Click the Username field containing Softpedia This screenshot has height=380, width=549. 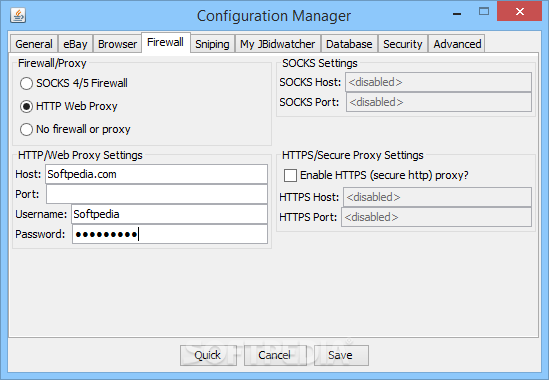pyautogui.click(x=169, y=214)
